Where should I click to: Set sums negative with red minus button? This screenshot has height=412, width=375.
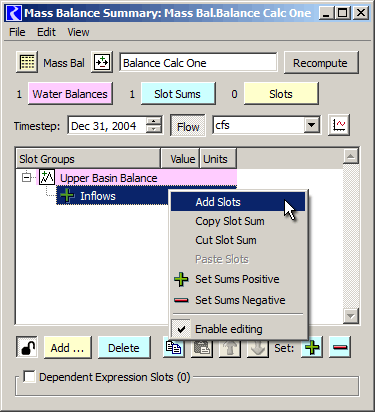(x=340, y=347)
